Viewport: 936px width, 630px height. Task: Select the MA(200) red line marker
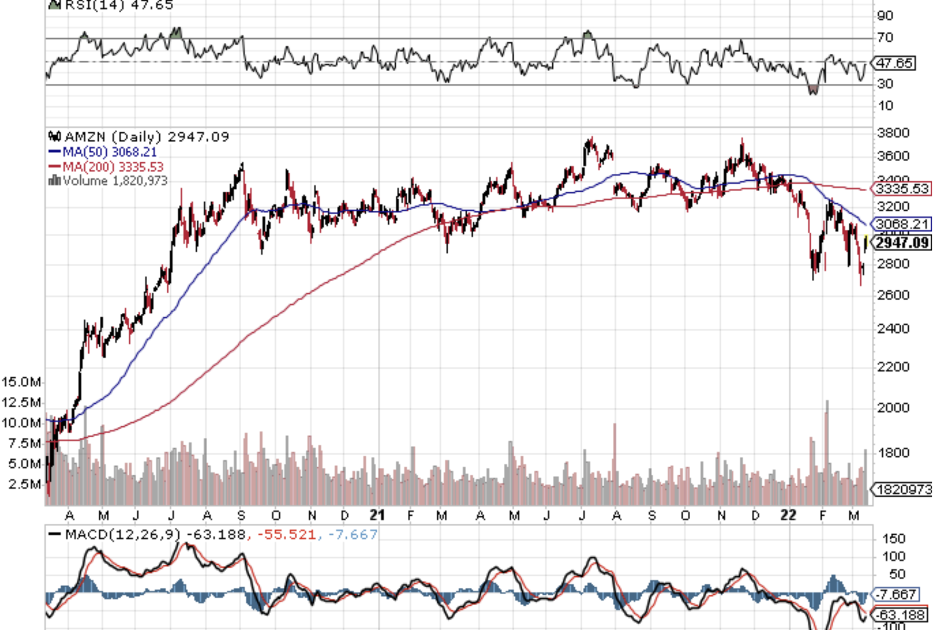[54, 166]
